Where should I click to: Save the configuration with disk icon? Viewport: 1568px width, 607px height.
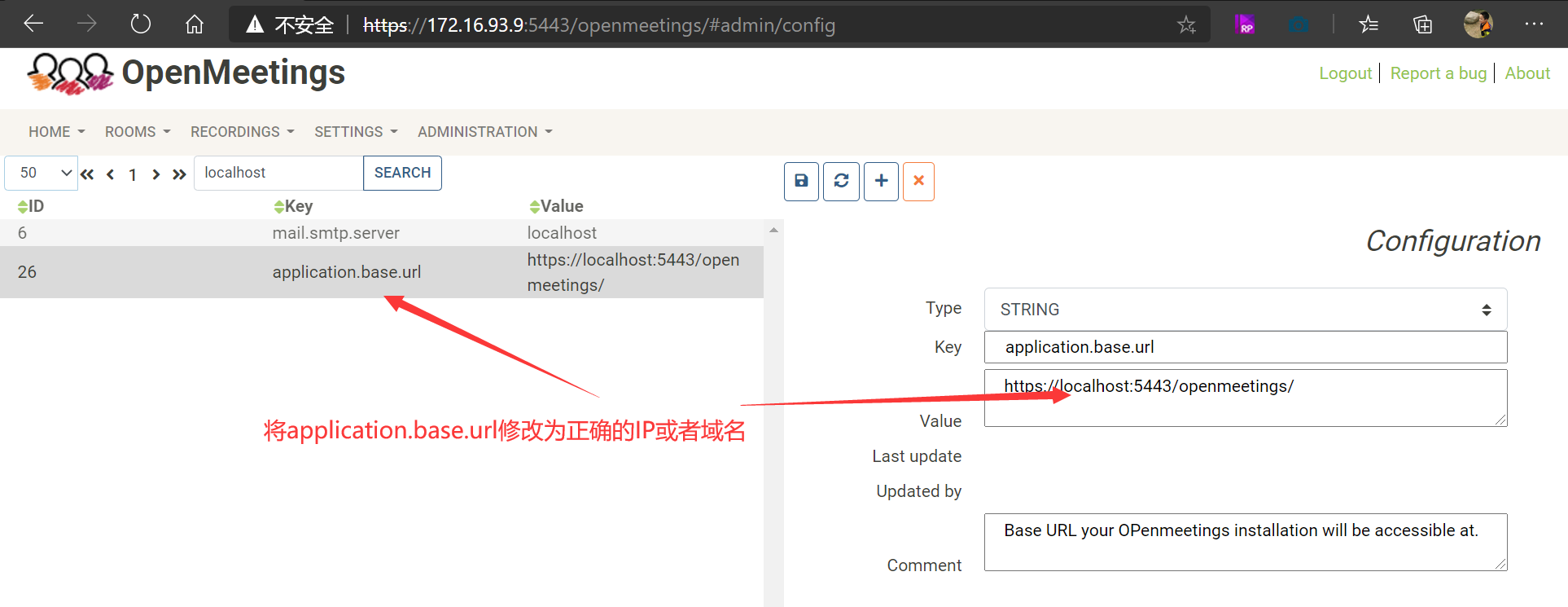coord(801,181)
